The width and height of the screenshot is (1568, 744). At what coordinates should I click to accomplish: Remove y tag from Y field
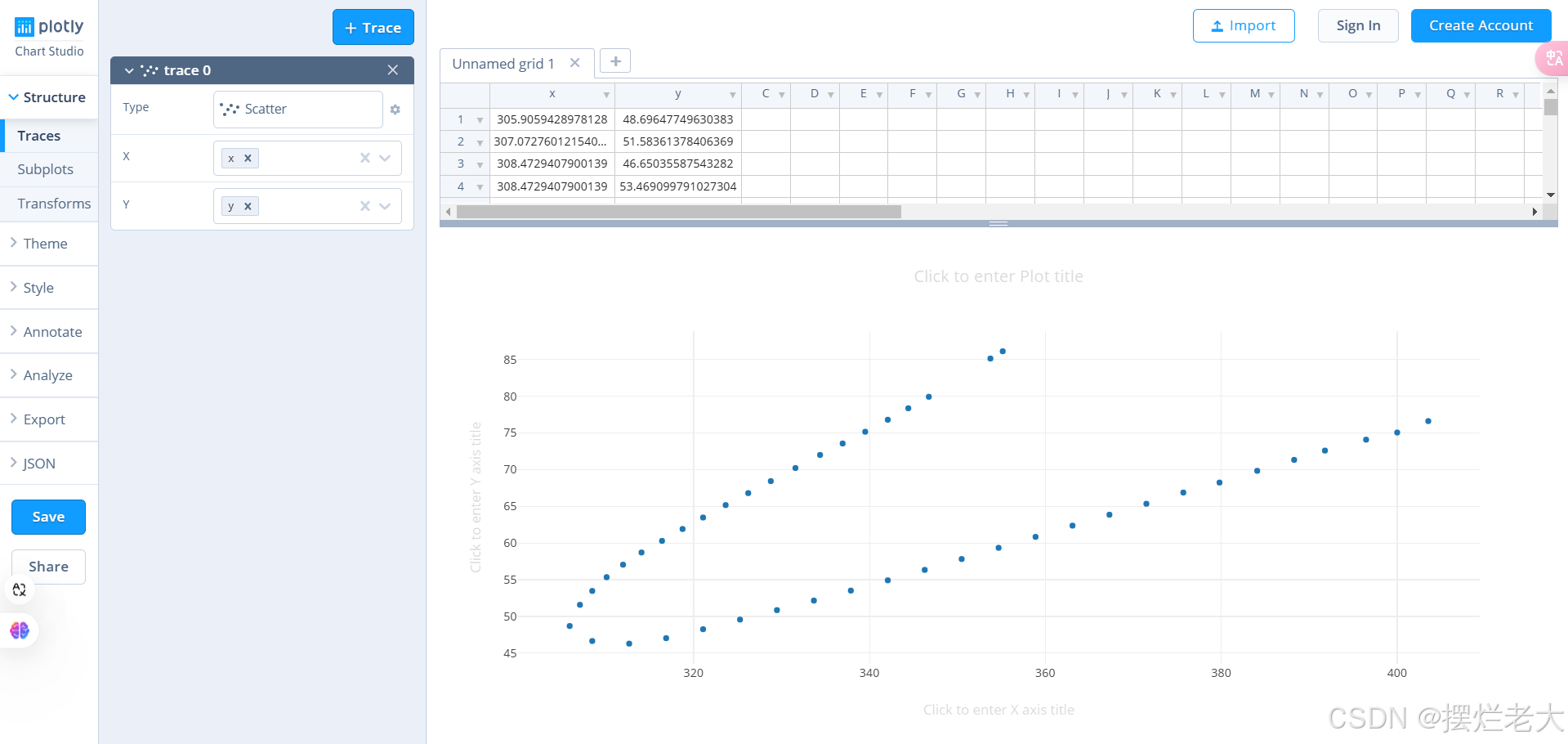(248, 207)
